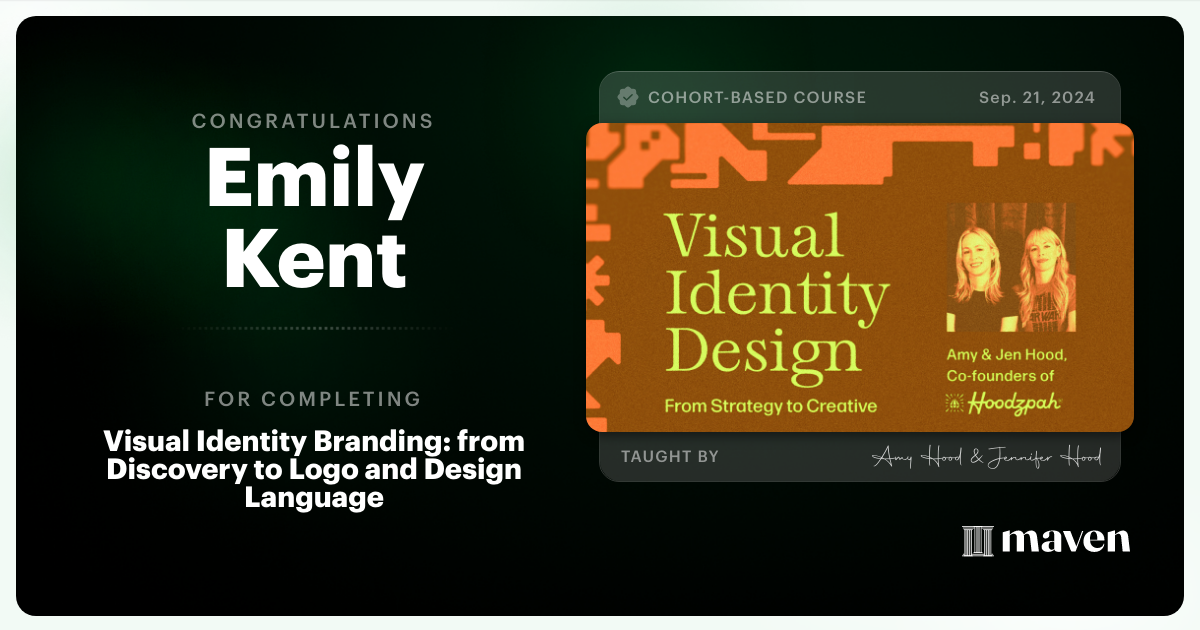Open the Visual Identity Branding course title link
Viewport: 1200px width, 630px height.
click(315, 469)
